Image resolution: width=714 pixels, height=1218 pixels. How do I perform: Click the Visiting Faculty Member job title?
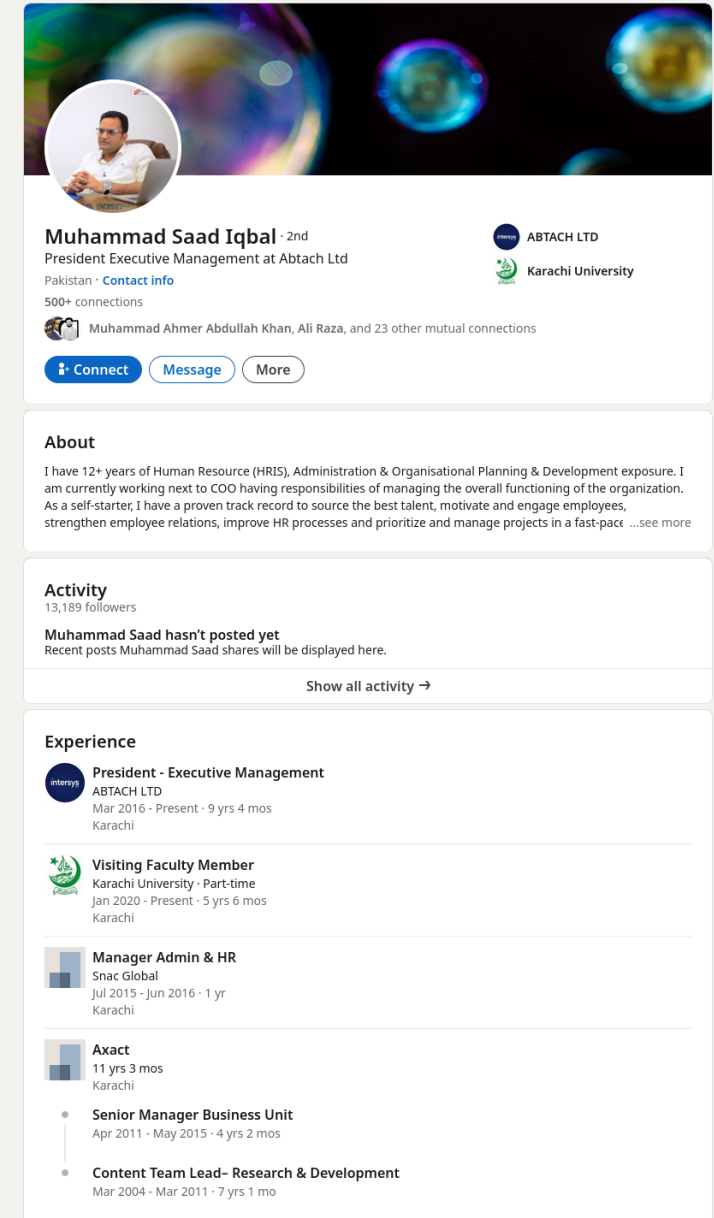tap(173, 865)
